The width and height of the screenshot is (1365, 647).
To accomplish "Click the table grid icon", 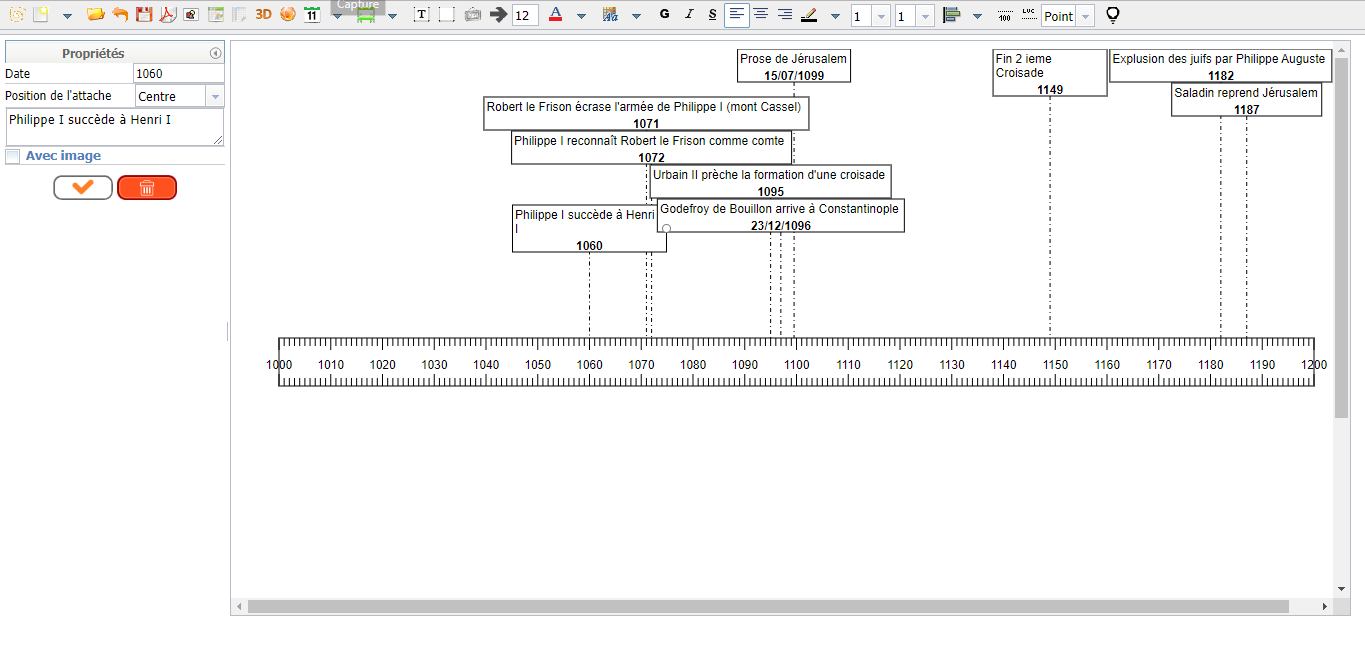I will 215,15.
